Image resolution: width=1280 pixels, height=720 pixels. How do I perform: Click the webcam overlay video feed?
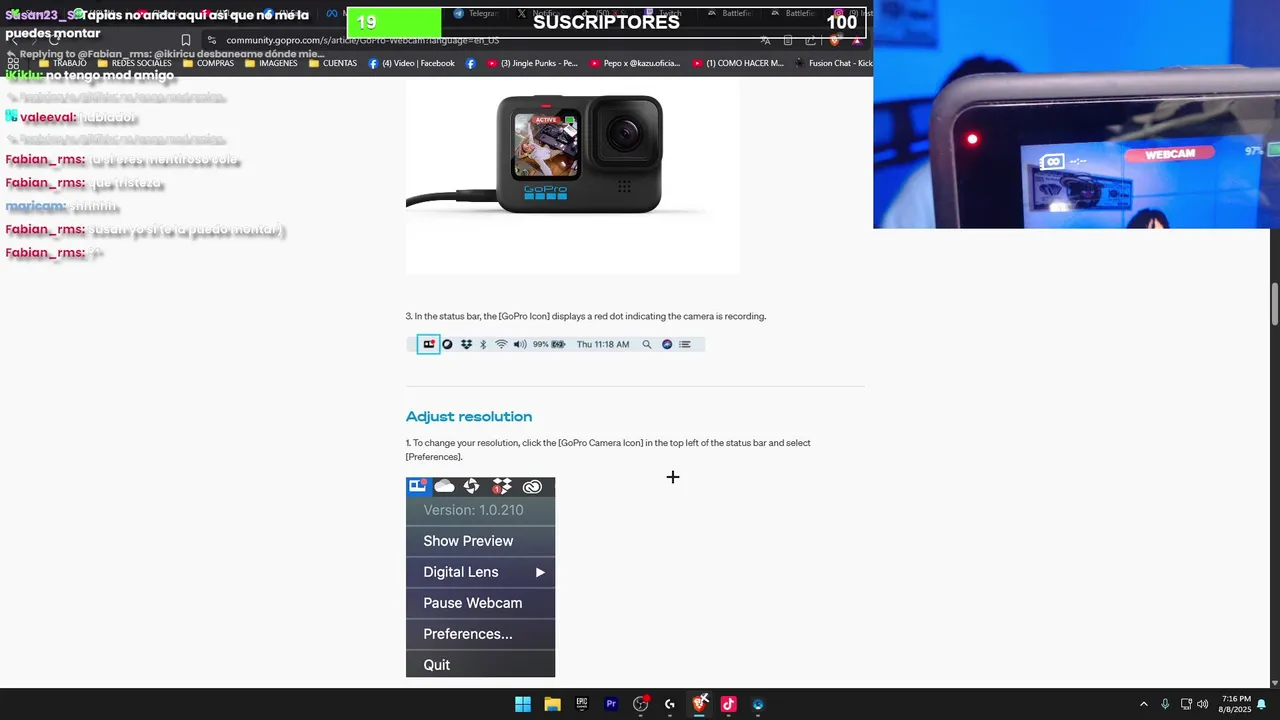coord(1077,114)
